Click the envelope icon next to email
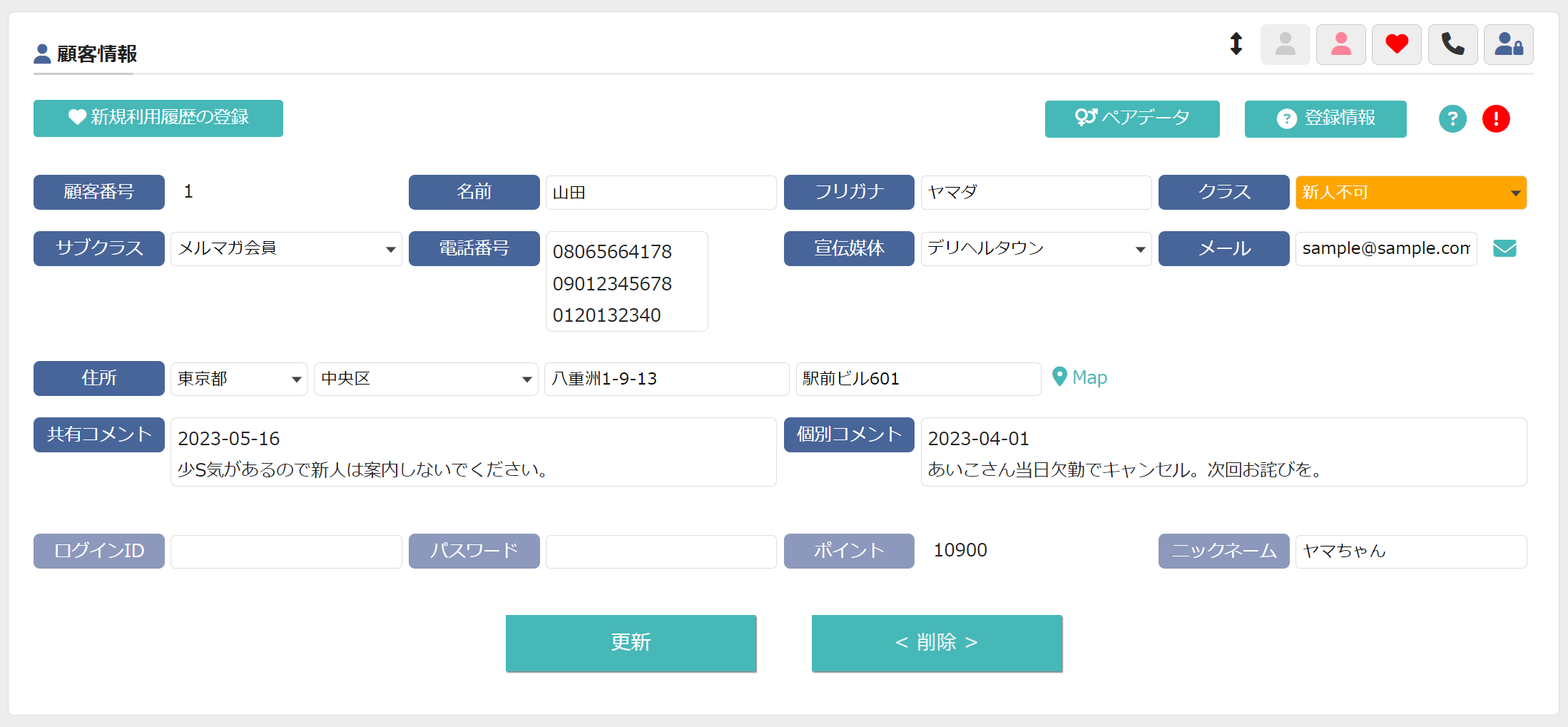Viewport: 1568px width, 727px height. [x=1505, y=248]
